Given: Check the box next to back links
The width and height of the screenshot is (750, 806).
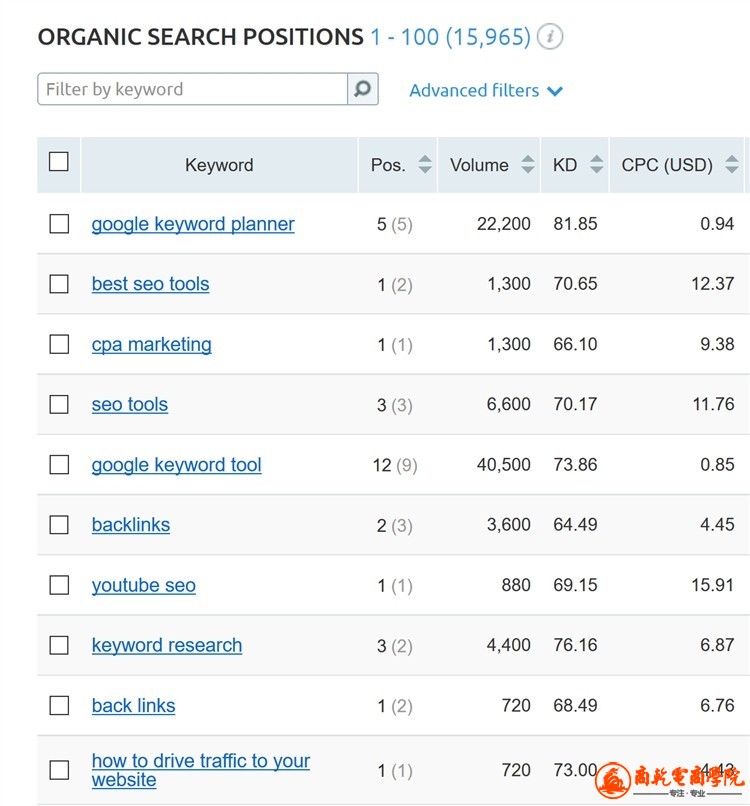Looking at the screenshot, I should click(x=59, y=705).
